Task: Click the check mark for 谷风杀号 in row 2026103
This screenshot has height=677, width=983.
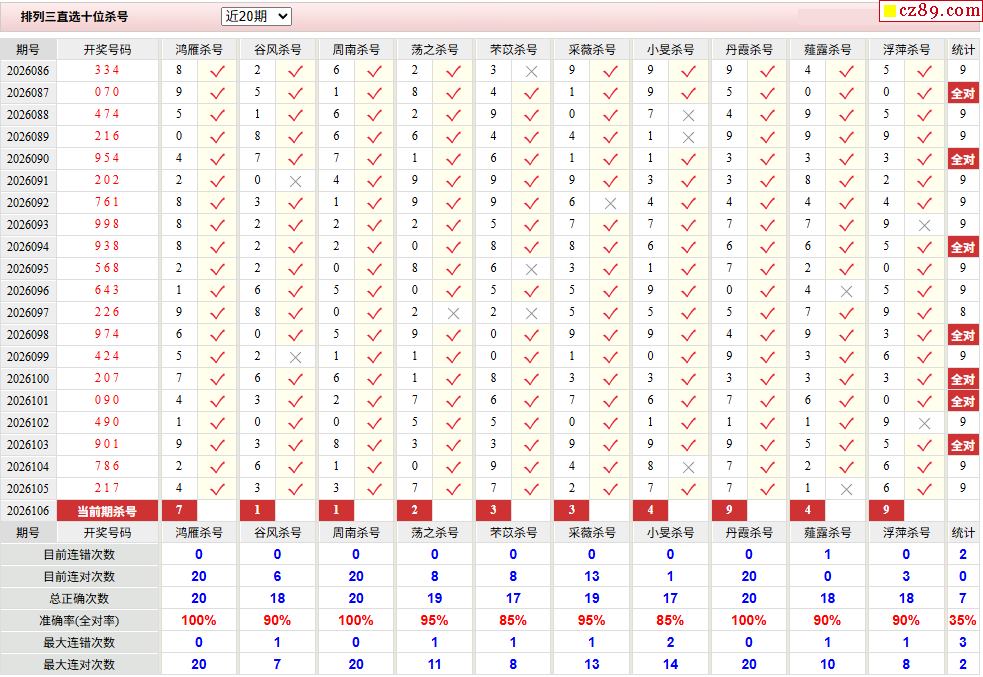Action: pos(295,445)
